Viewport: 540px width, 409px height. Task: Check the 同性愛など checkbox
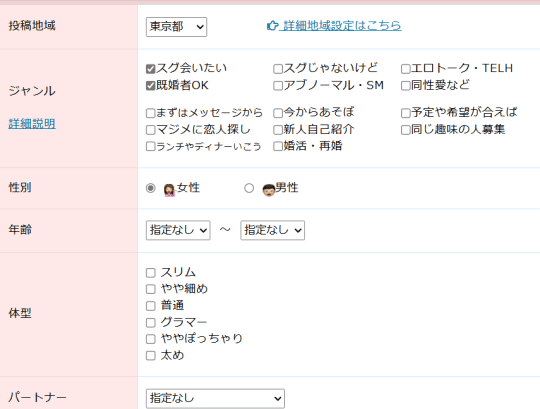(406, 86)
